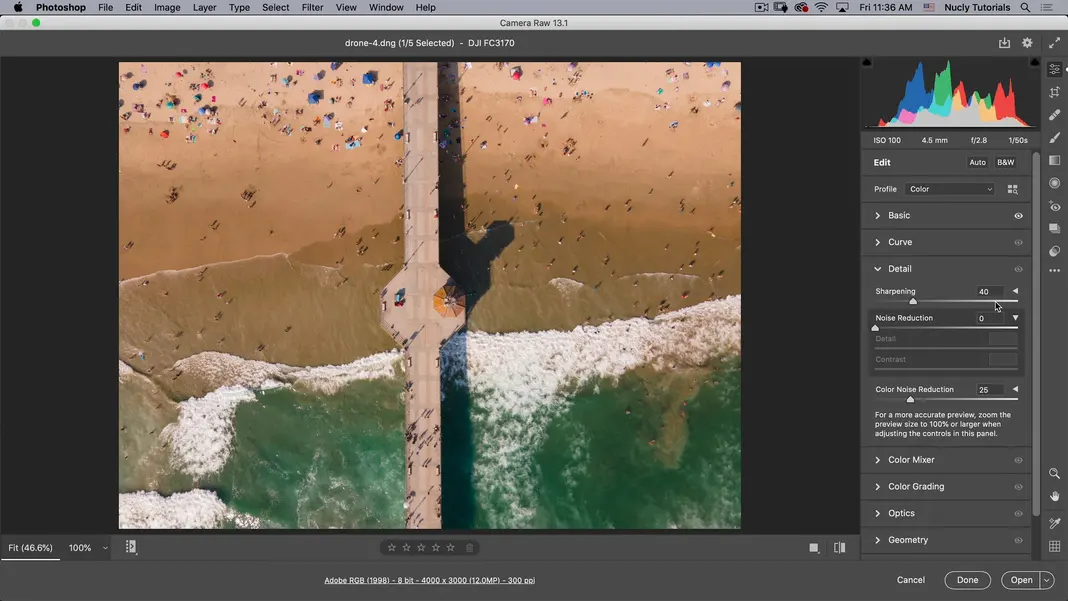This screenshot has width=1068, height=601.
Task: Select the Adjustment Brush tool
Action: (x=1054, y=138)
